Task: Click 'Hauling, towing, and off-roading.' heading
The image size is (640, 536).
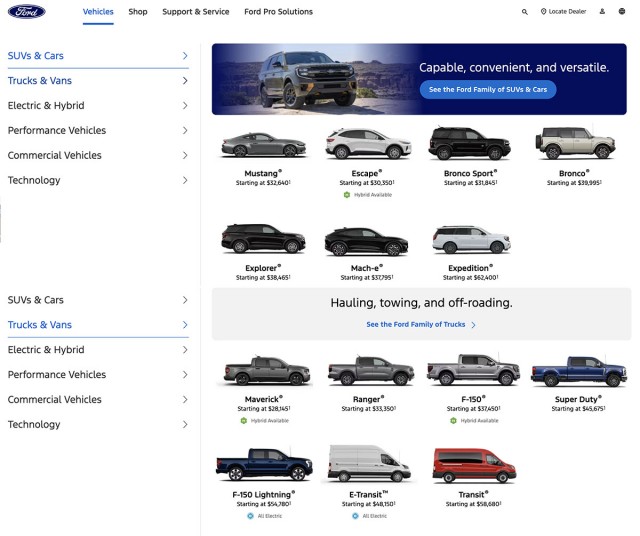Action: coord(421,303)
